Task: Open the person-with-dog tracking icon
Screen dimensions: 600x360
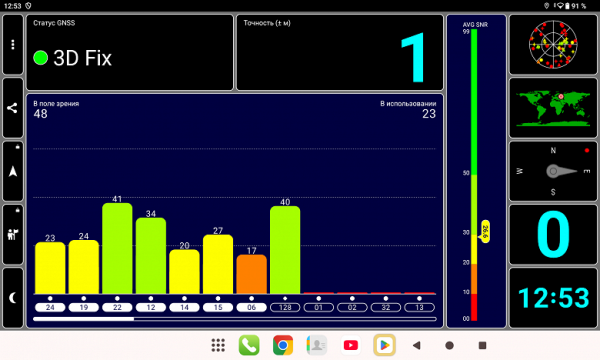Action: coord(13,235)
